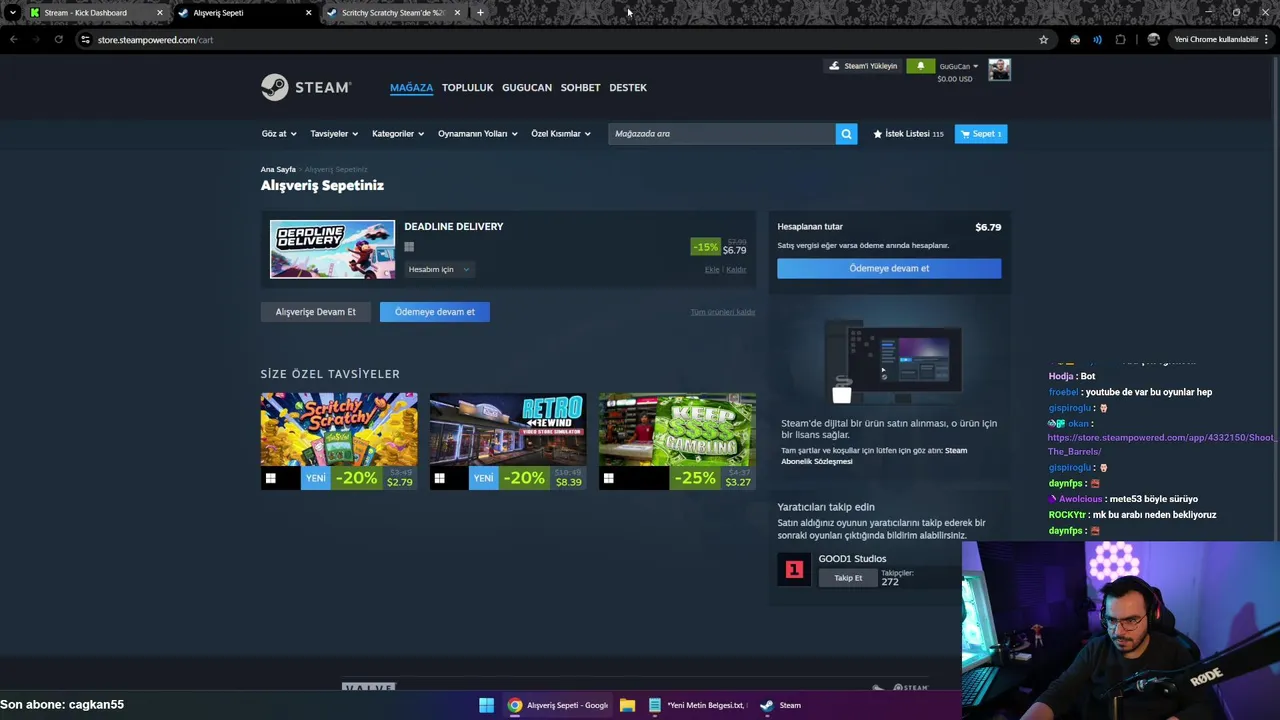Expand the Tavsiyeler menu

(334, 133)
